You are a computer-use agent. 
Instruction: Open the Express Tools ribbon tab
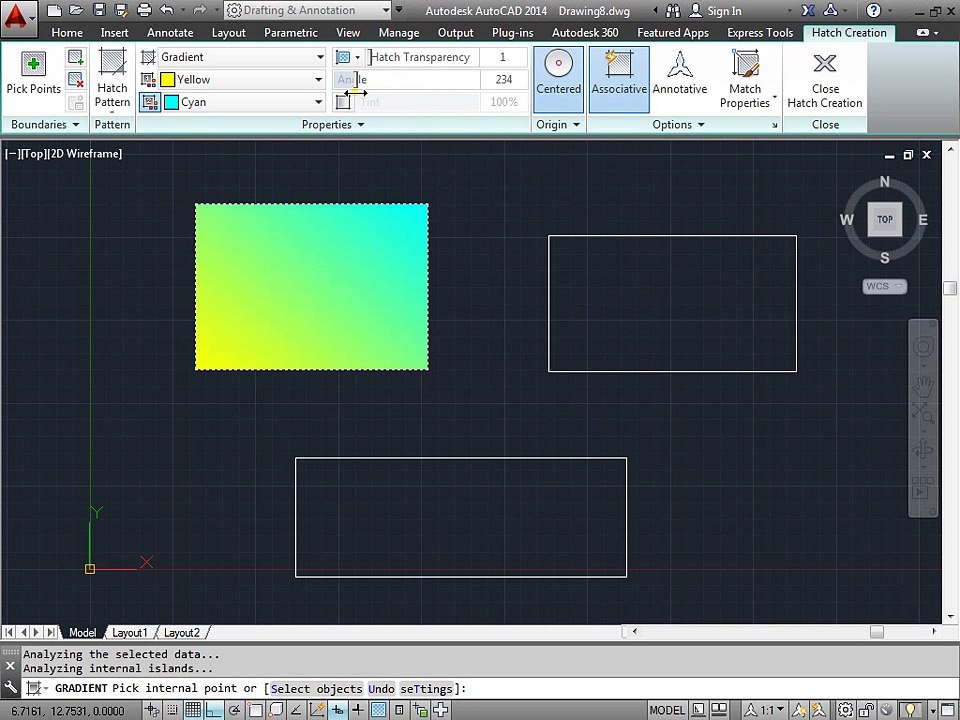click(760, 32)
